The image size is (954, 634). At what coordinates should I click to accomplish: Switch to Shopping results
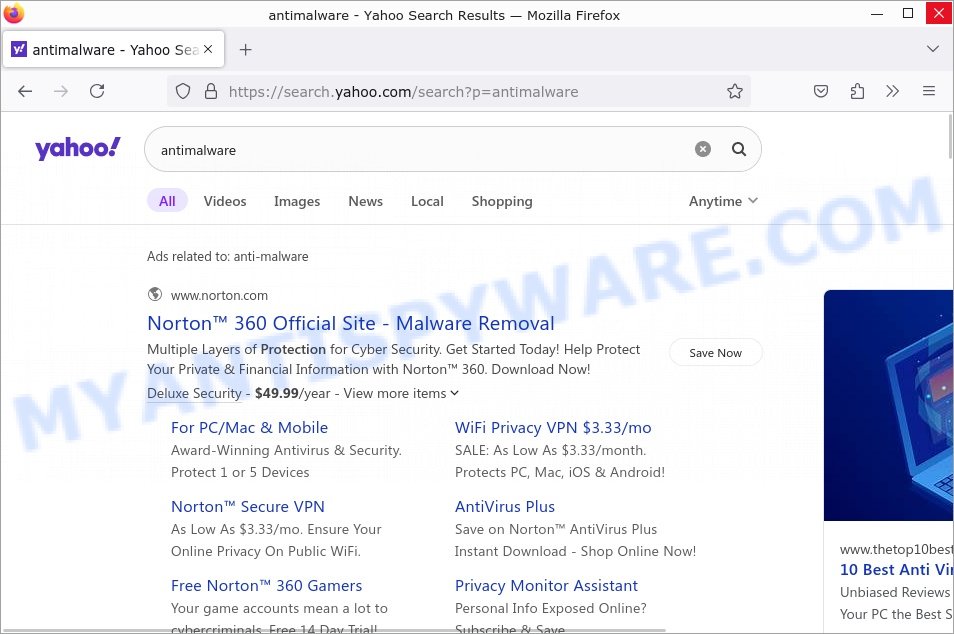point(502,201)
